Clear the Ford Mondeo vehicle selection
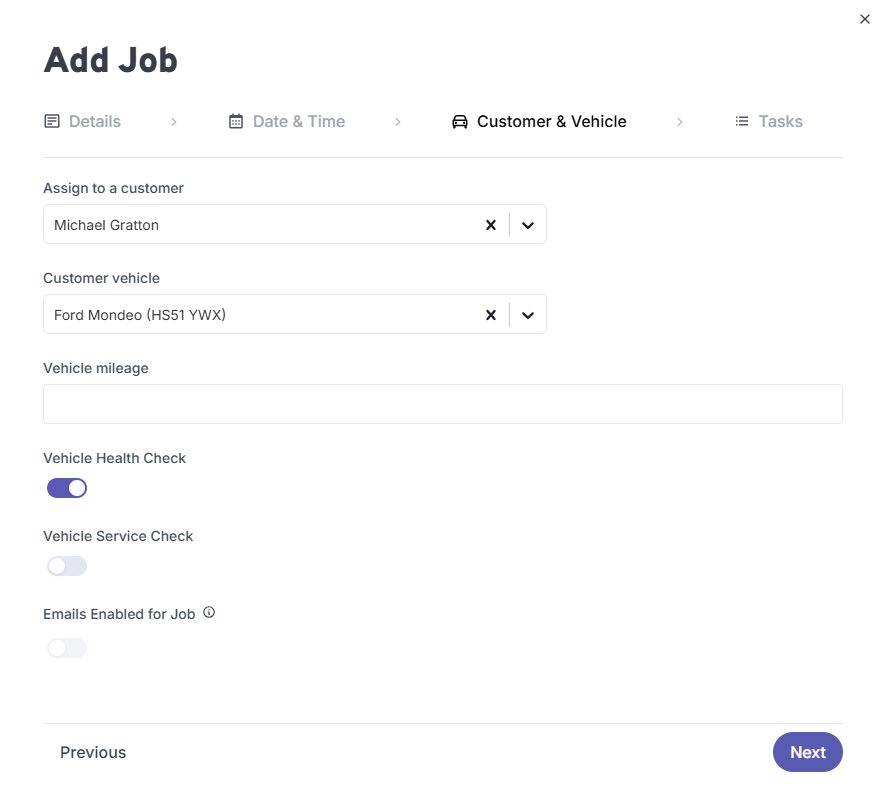This screenshot has width=880, height=800. click(491, 314)
